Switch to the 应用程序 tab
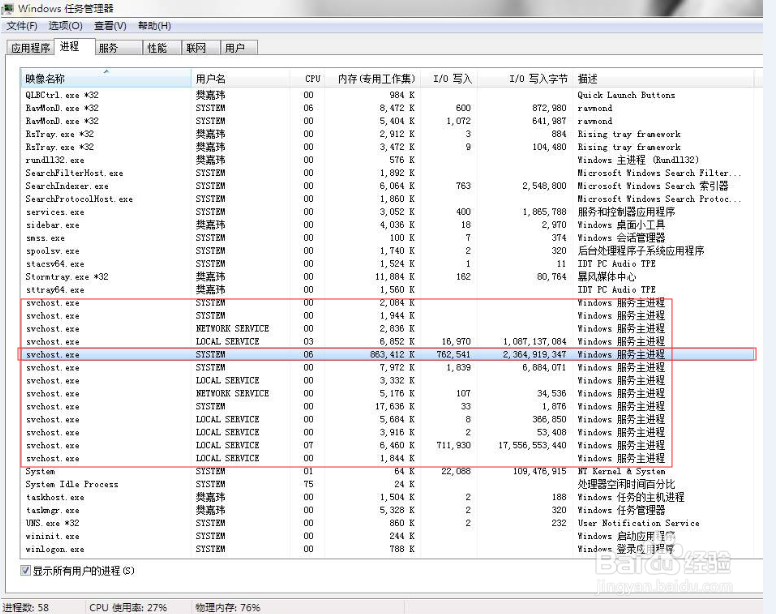The width and height of the screenshot is (776, 614). 31,48
